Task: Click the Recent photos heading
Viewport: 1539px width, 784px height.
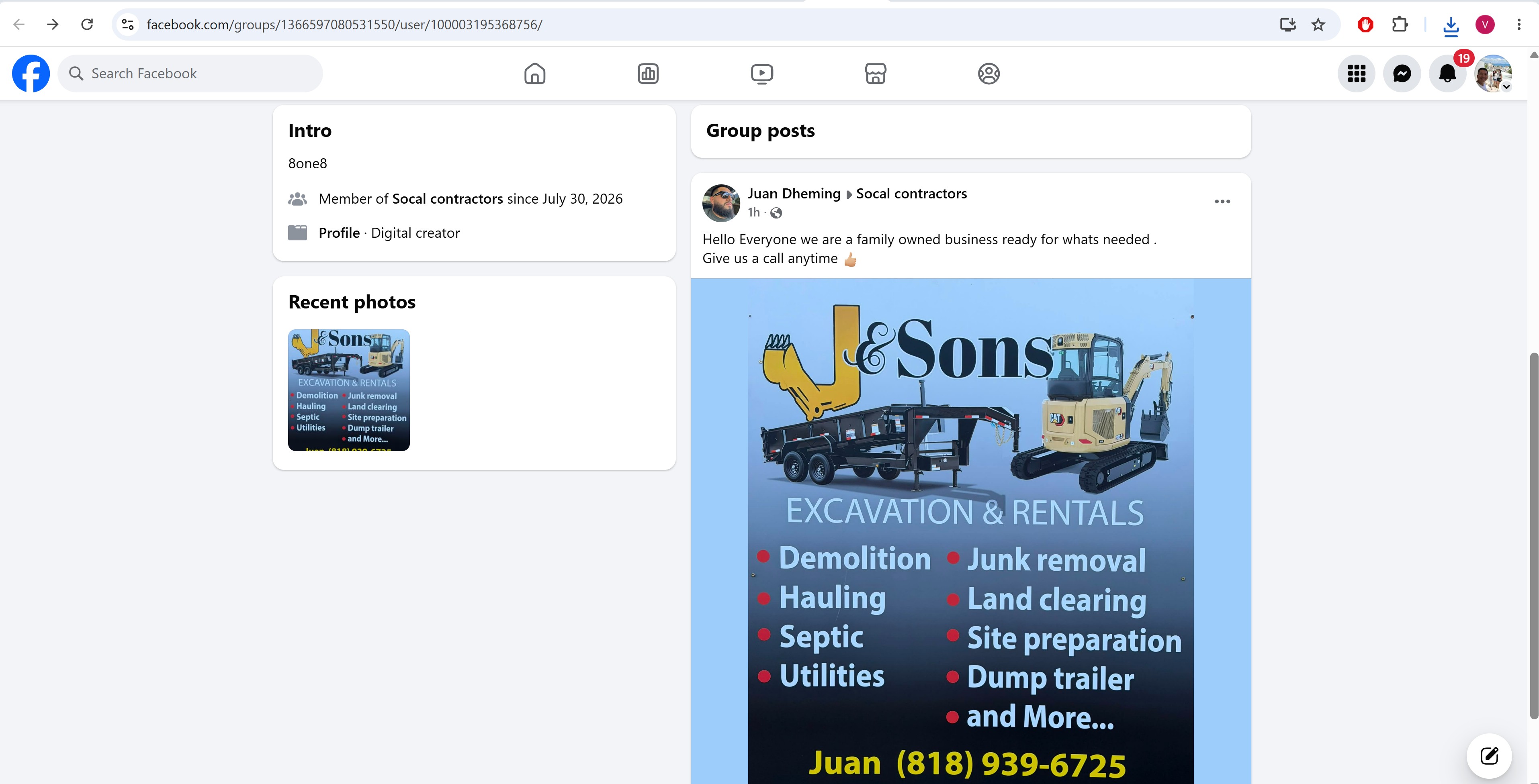Action: 352,302
